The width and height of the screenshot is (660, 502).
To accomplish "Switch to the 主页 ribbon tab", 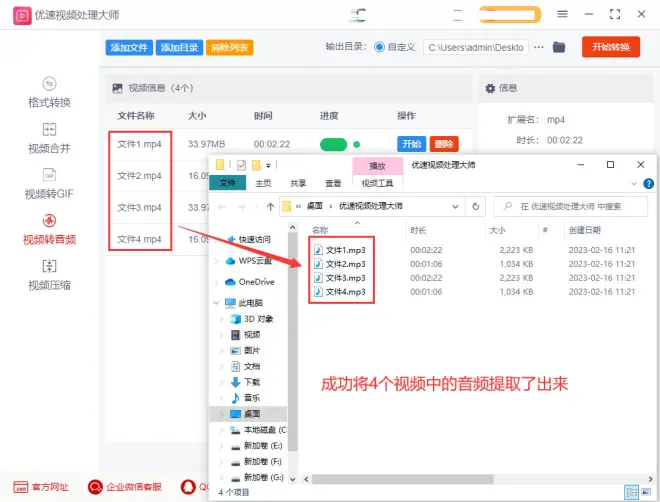I will (263, 183).
